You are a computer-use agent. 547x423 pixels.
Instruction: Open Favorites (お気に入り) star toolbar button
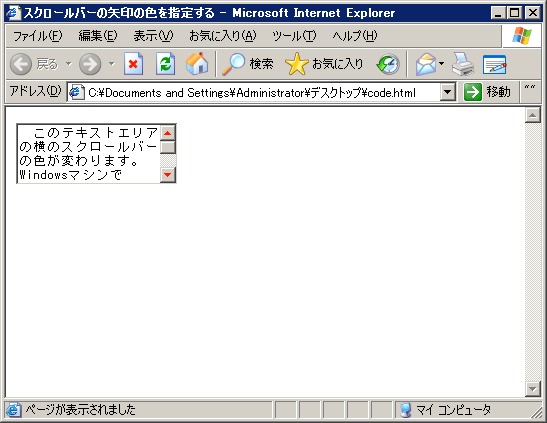[x=324, y=64]
